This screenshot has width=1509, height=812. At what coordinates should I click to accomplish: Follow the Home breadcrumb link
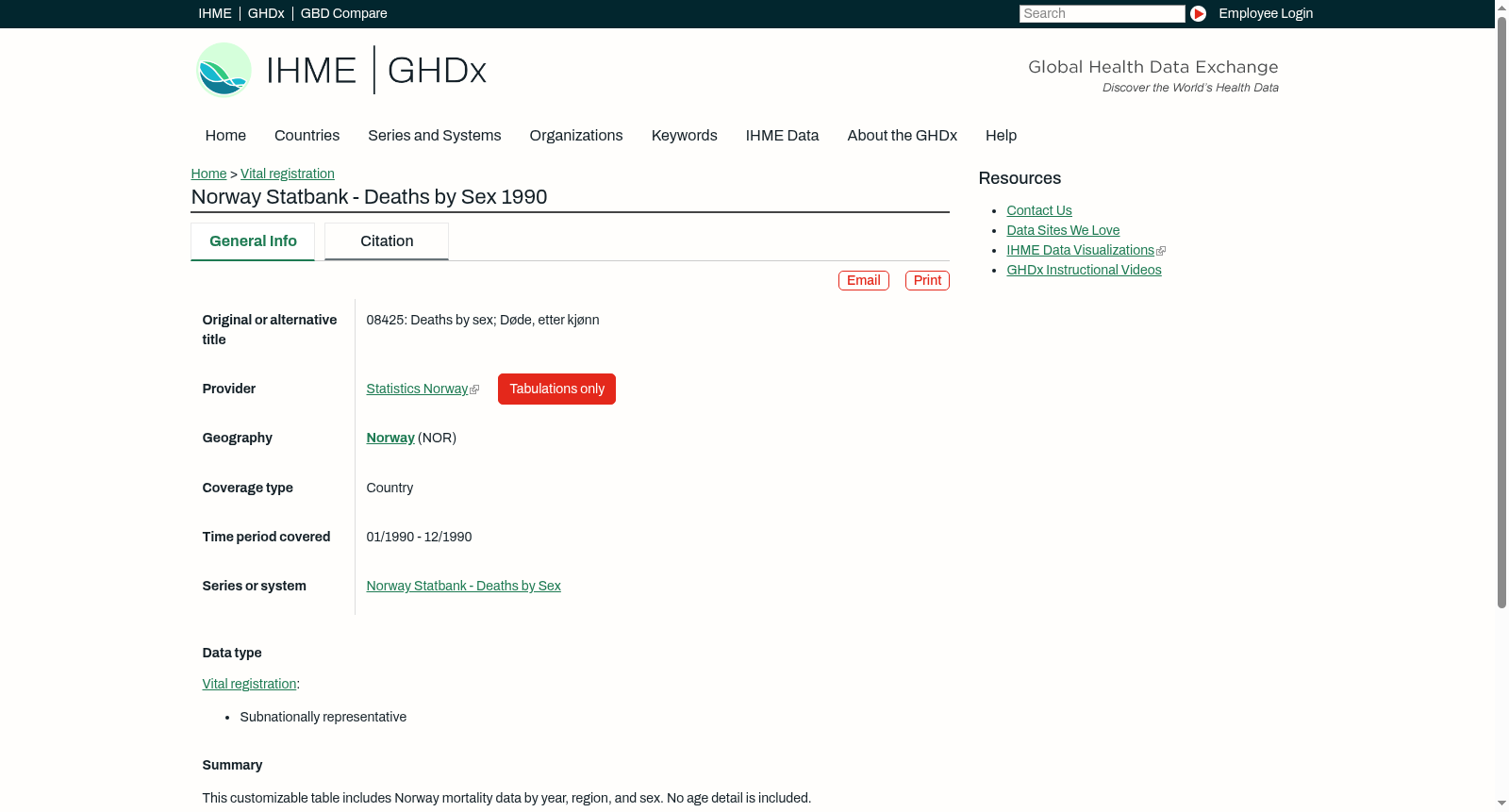[x=208, y=174]
